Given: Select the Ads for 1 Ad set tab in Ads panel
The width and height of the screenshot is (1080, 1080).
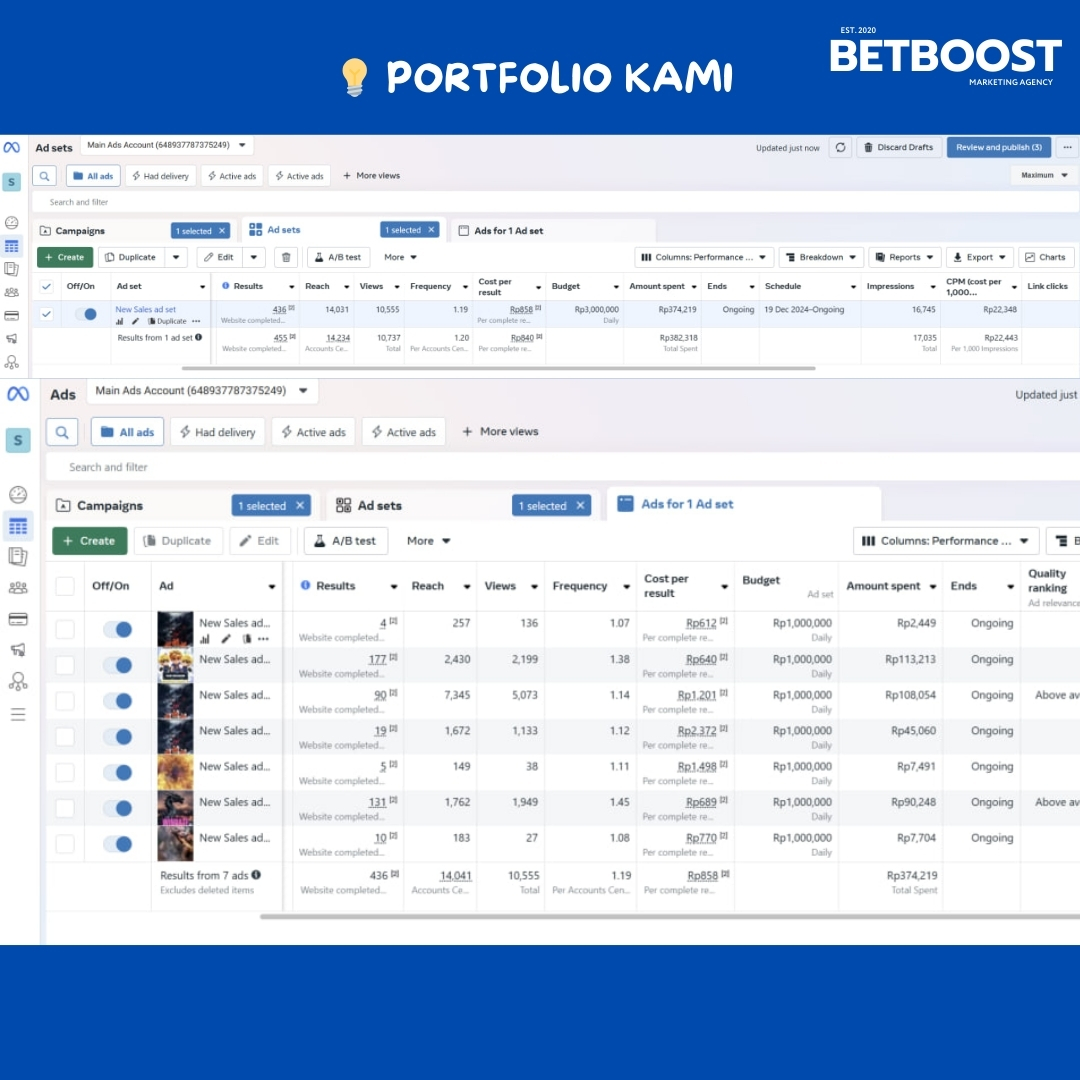Looking at the screenshot, I should coord(743,503).
